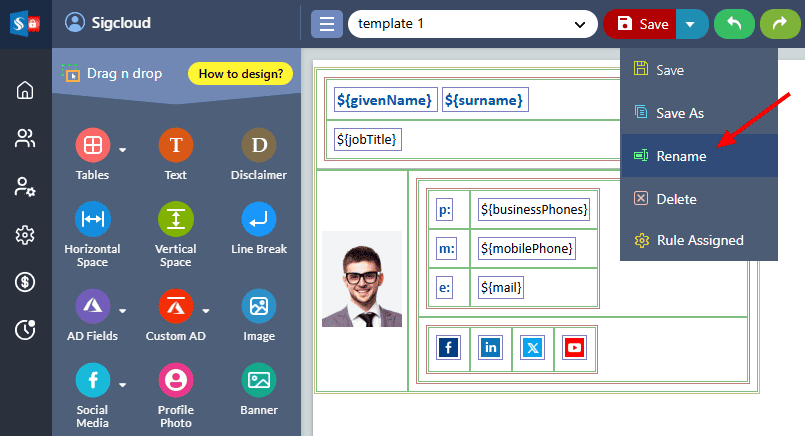Open the How to design? guide
Viewport: 805px width, 436px height.
pyautogui.click(x=240, y=73)
